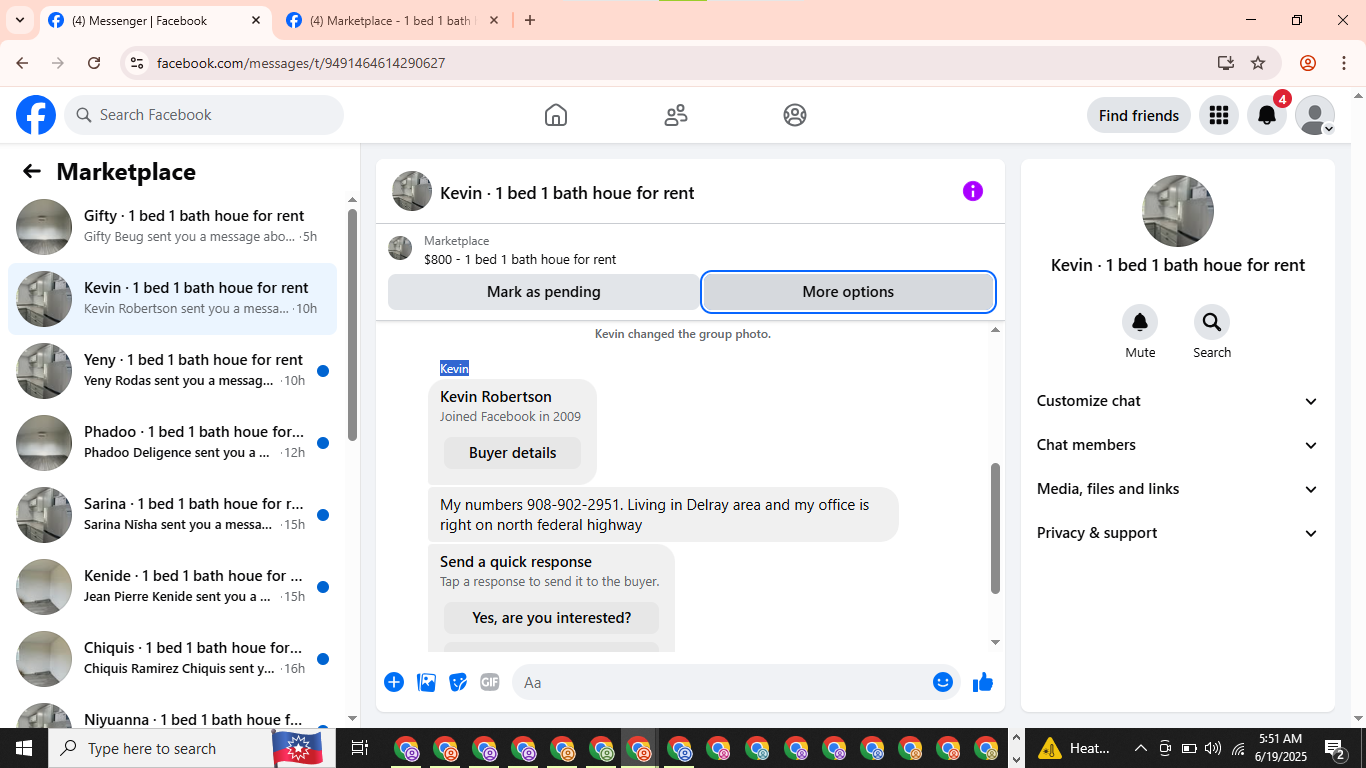Viewport: 1366px width, 768px height.
Task: Open the Yeny conversation
Action: coord(172,371)
